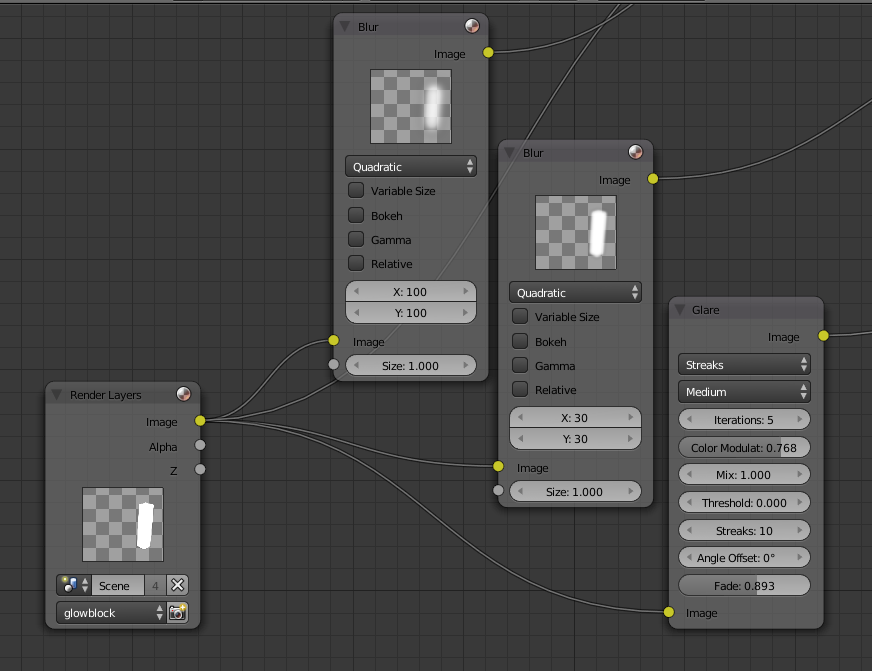Click the Y: 30 blur field
The width and height of the screenshot is (872, 671).
pyautogui.click(x=575, y=439)
